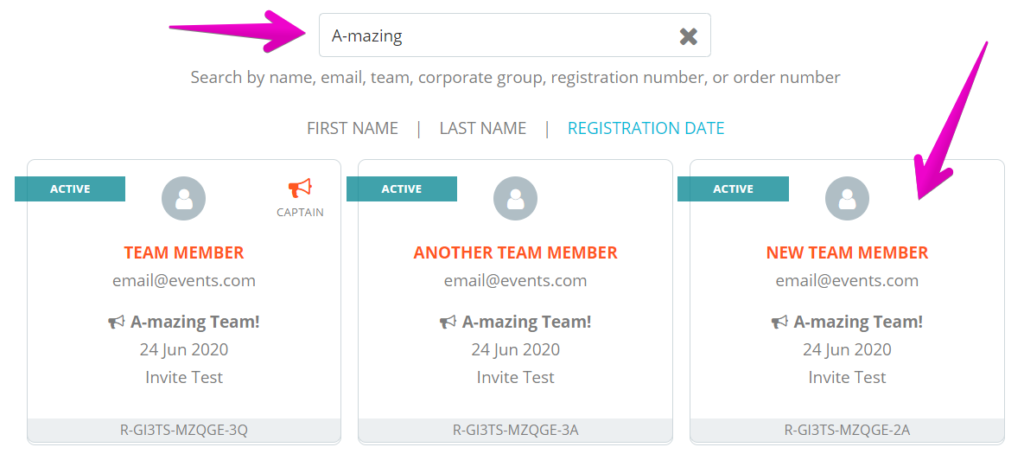Open the ANOTHER TEAM MEMBER name link

pos(515,252)
